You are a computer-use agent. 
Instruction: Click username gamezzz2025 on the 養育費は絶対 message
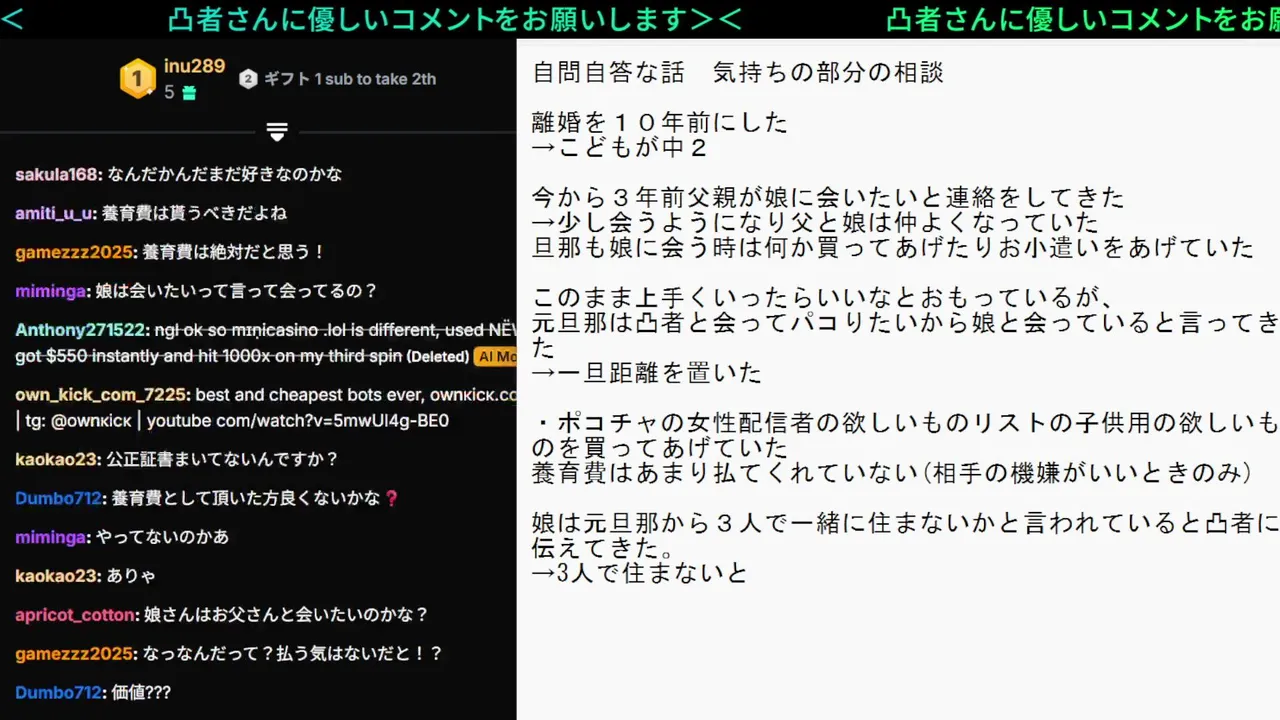click(74, 252)
